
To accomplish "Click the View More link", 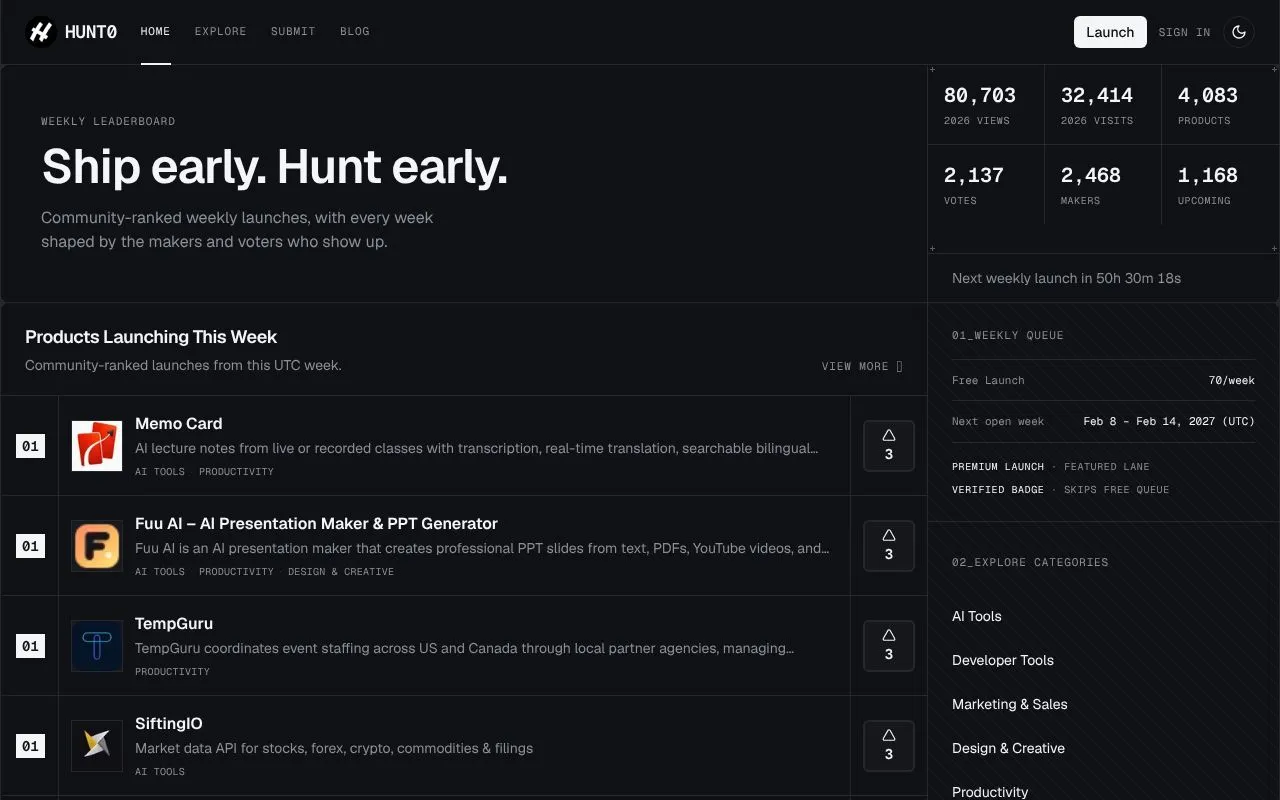I will point(862,366).
